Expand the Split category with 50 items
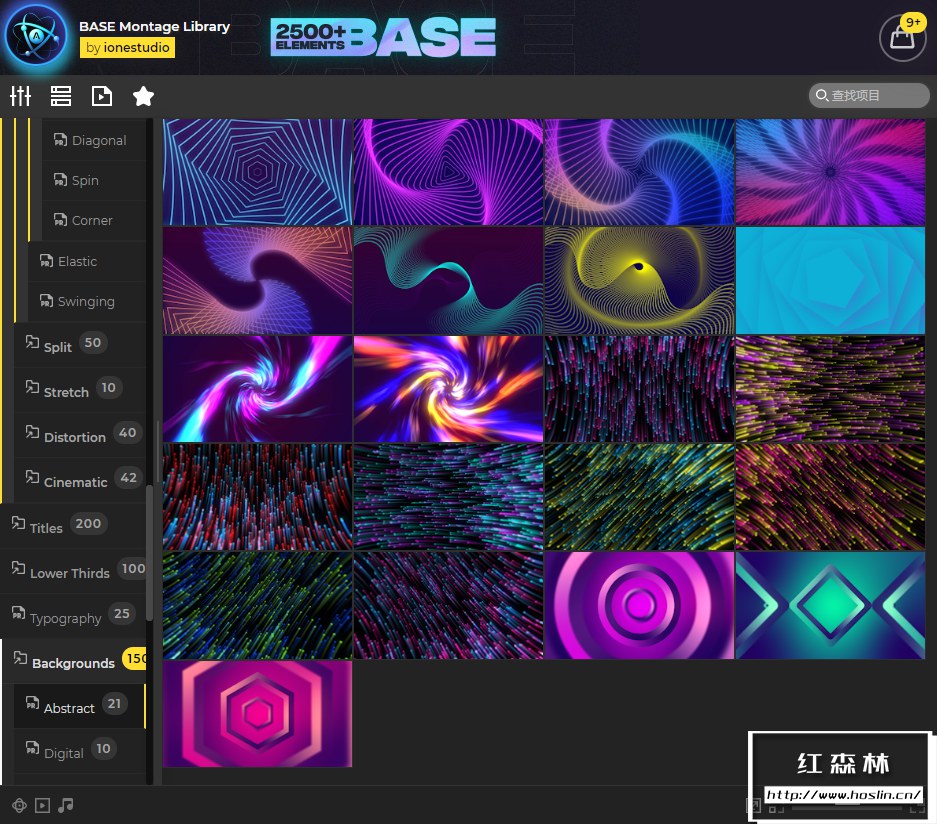The width and height of the screenshot is (937, 824). [x=80, y=345]
